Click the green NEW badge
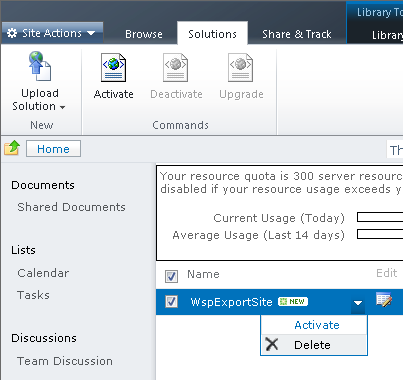This screenshot has width=403, height=380. [293, 302]
